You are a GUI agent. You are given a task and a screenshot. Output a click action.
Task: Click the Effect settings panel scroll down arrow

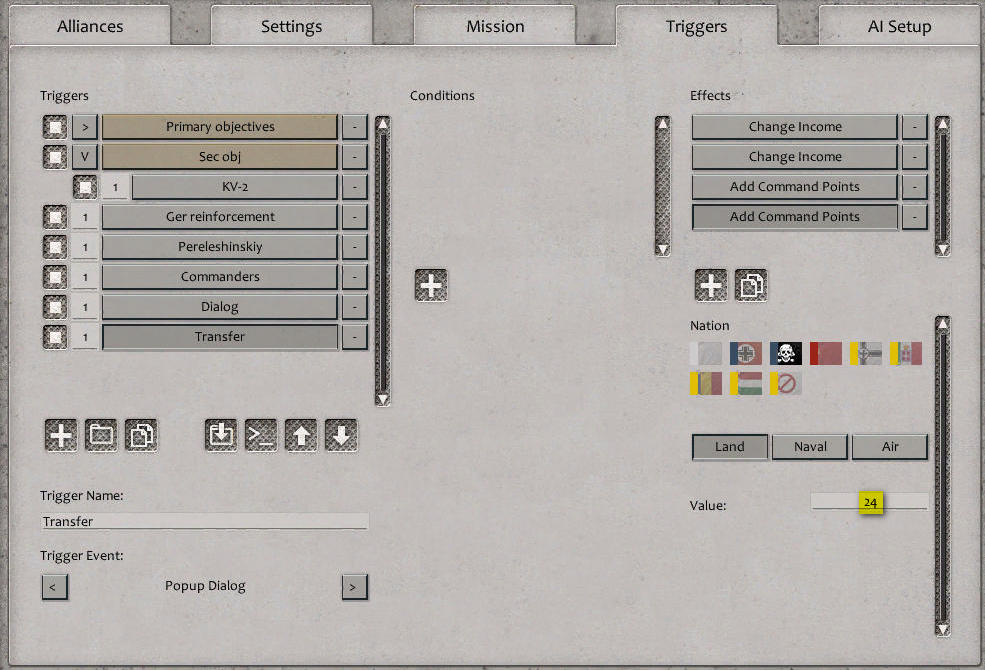tap(942, 629)
